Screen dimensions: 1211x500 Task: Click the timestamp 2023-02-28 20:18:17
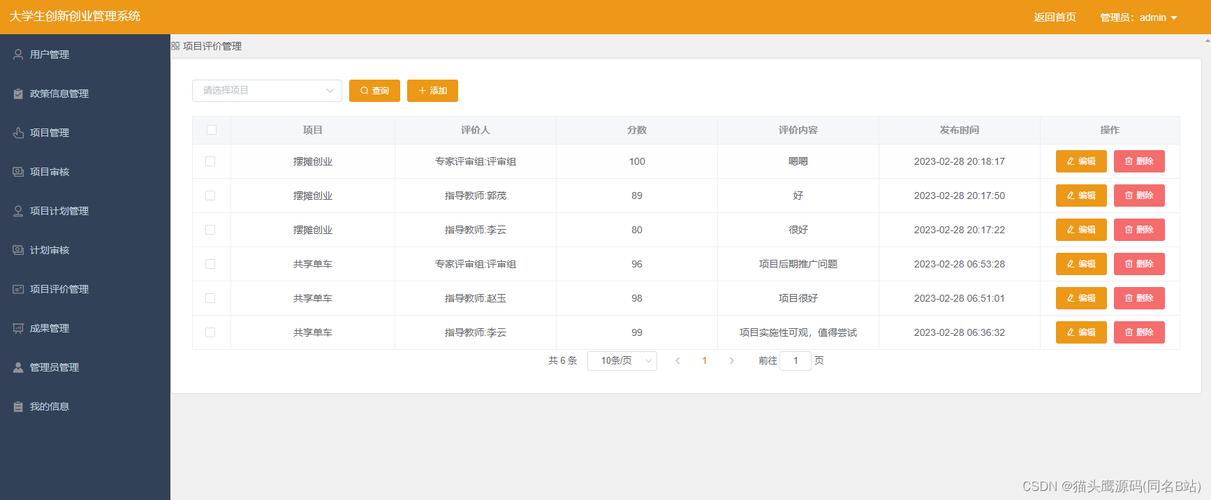tap(959, 161)
